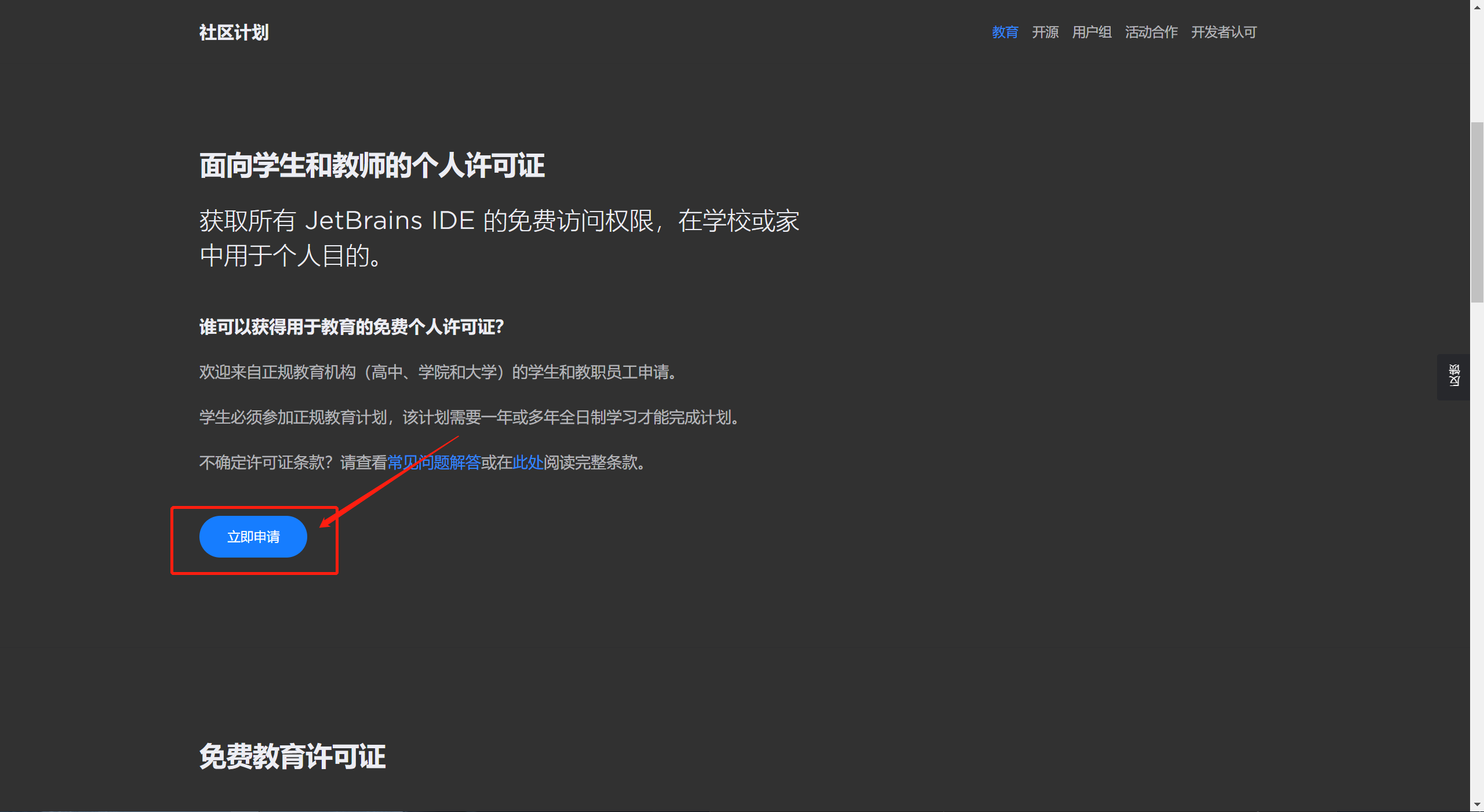Open the 活动合作 menu item
1484x812 pixels.
click(x=1151, y=33)
